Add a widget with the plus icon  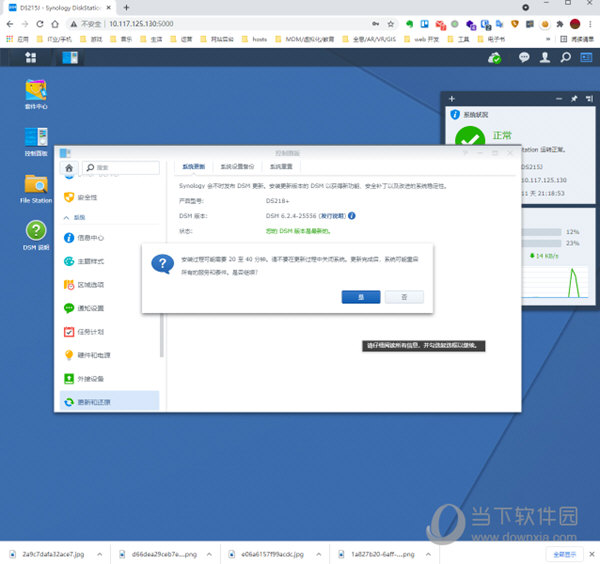pos(452,99)
